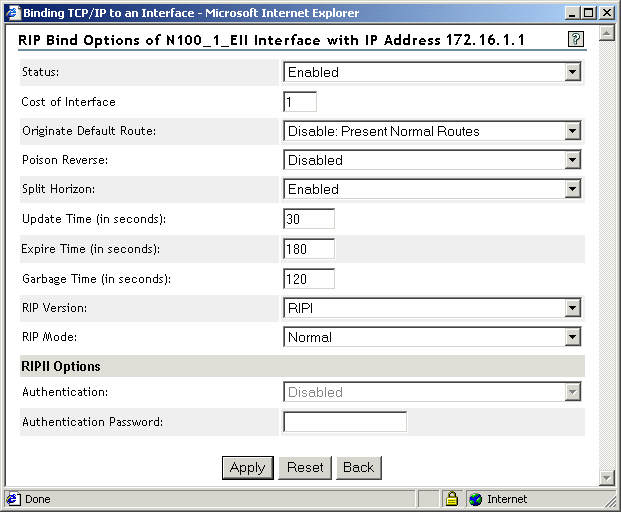Image resolution: width=621 pixels, height=512 pixels.
Task: Maximize the Internet Explorer window
Action: coord(589,13)
